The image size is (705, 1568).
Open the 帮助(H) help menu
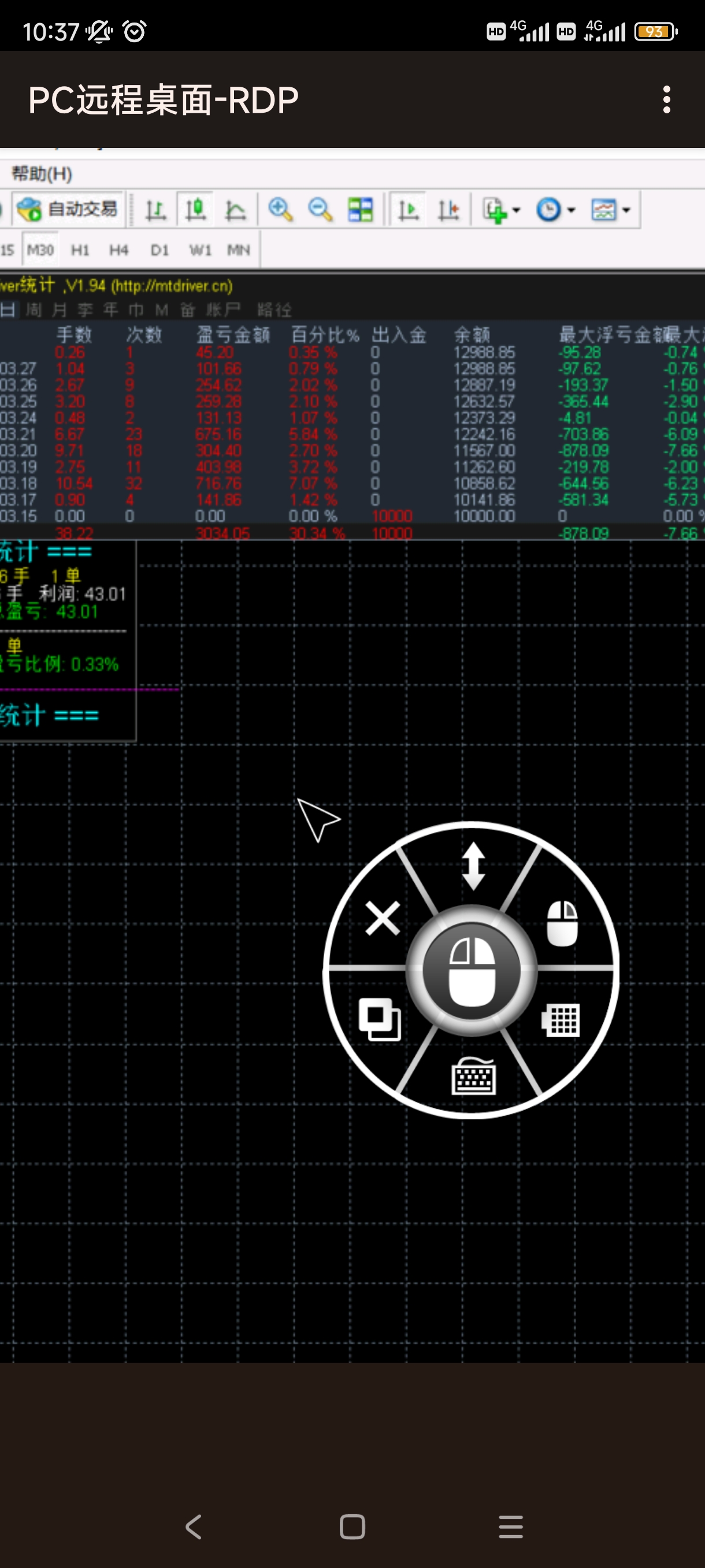point(42,175)
